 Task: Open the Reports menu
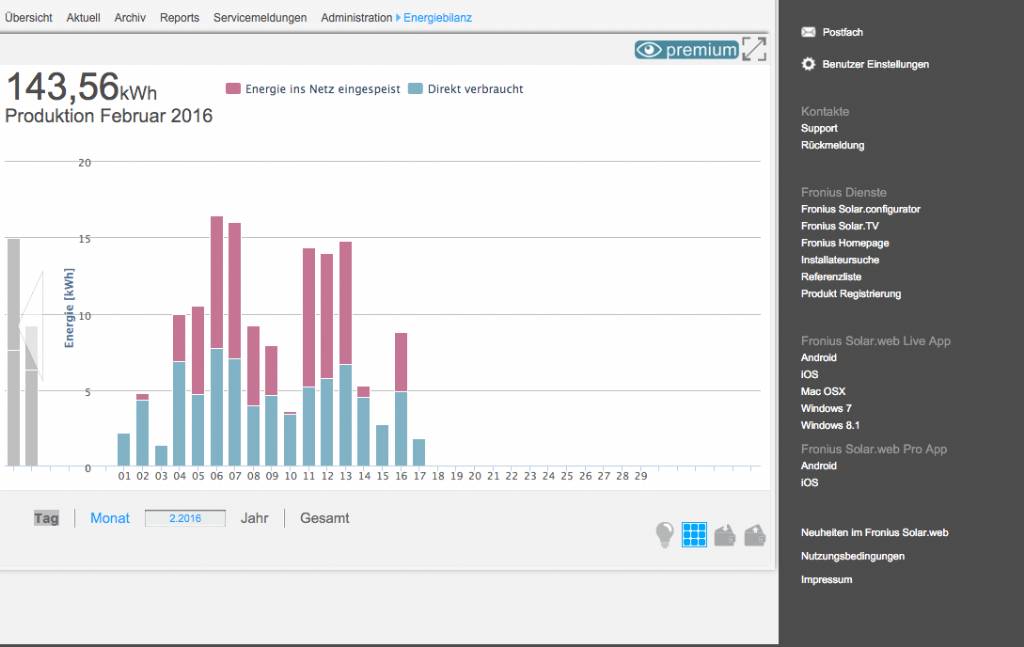179,18
